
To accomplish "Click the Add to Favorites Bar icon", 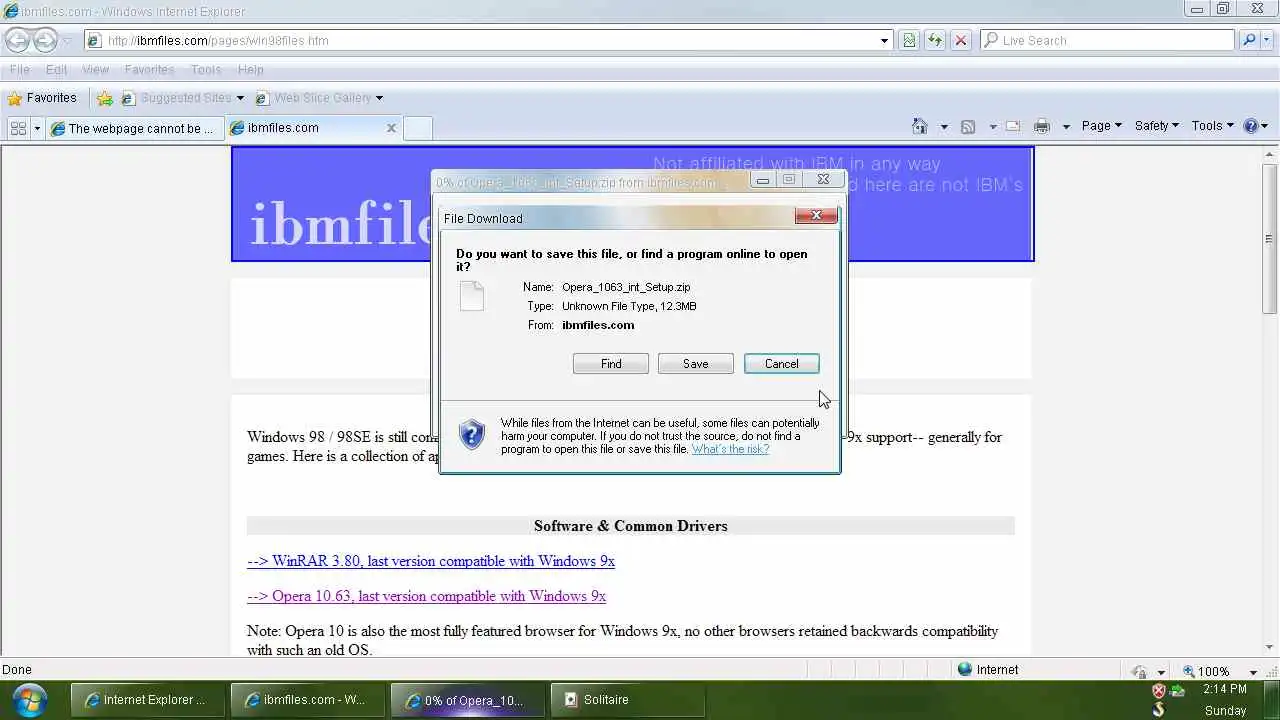I will 105,98.
